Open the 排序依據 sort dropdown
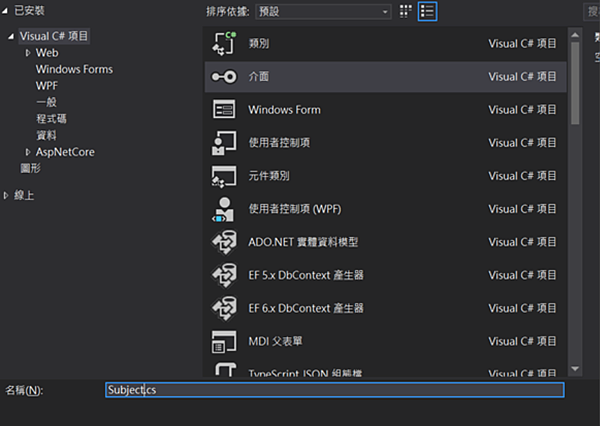 pos(323,11)
